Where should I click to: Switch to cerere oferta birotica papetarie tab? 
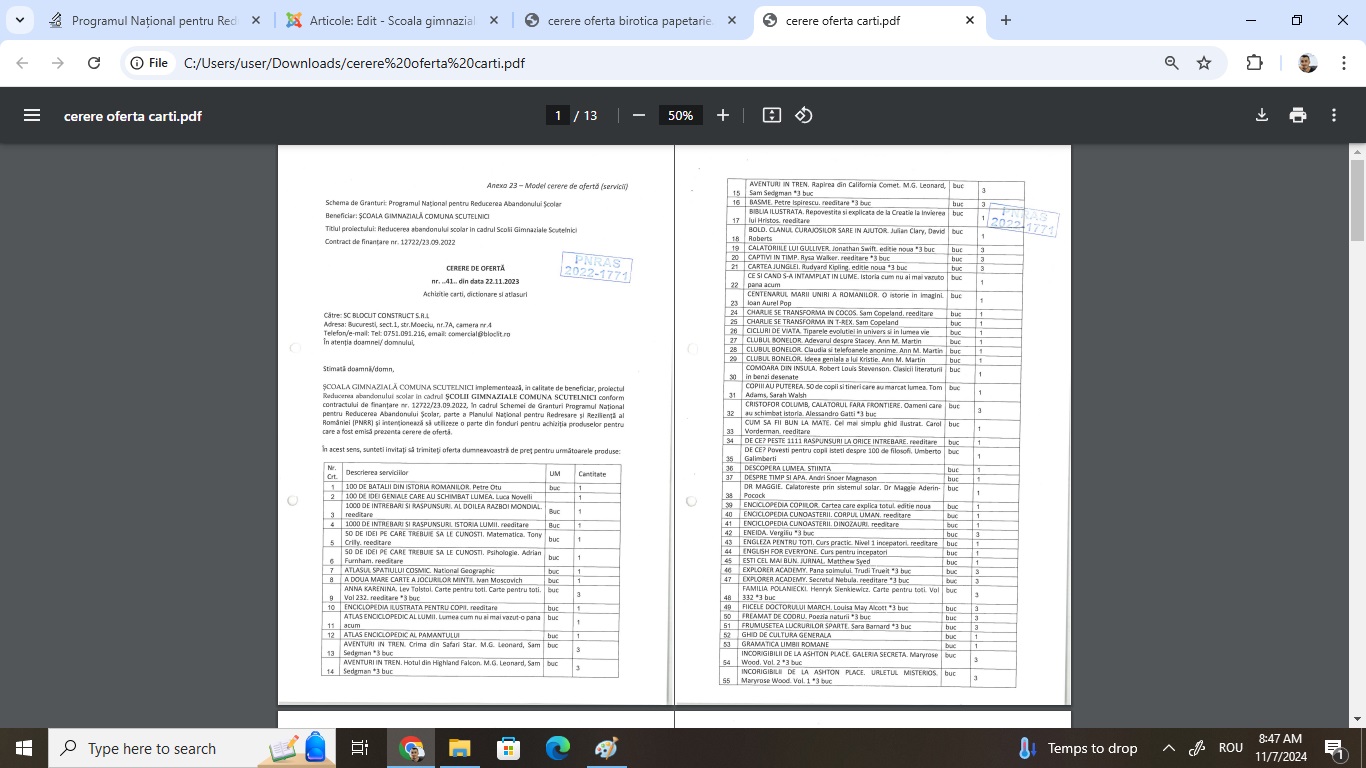[631, 20]
